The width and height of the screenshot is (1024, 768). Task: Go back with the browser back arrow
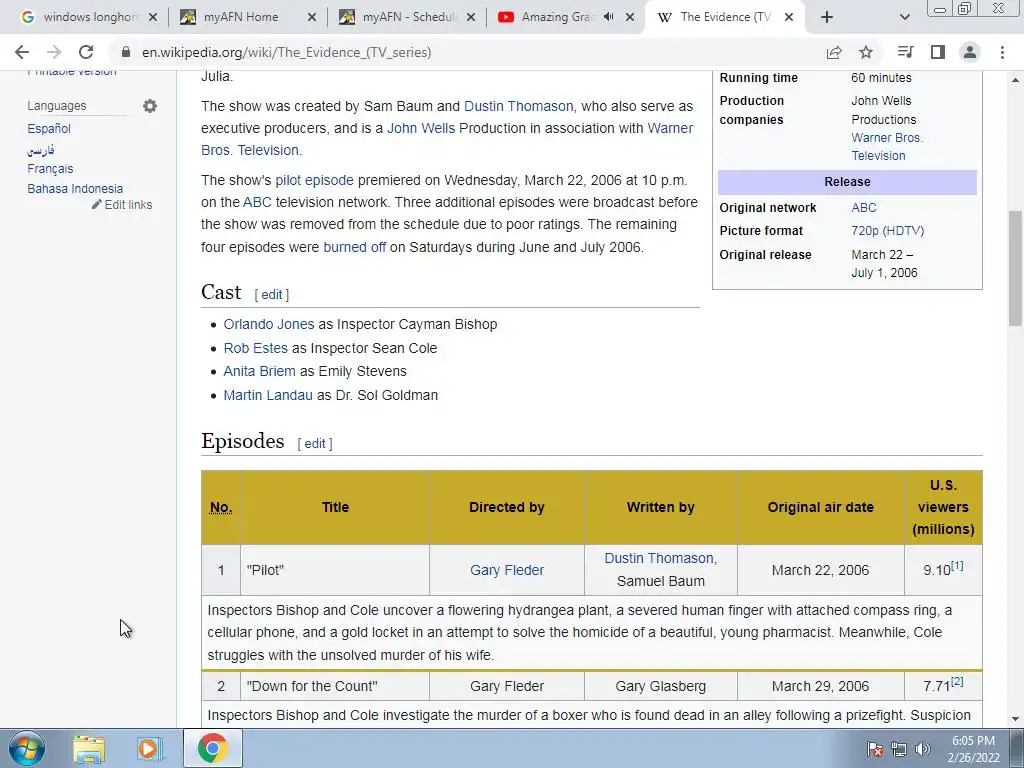pos(22,52)
